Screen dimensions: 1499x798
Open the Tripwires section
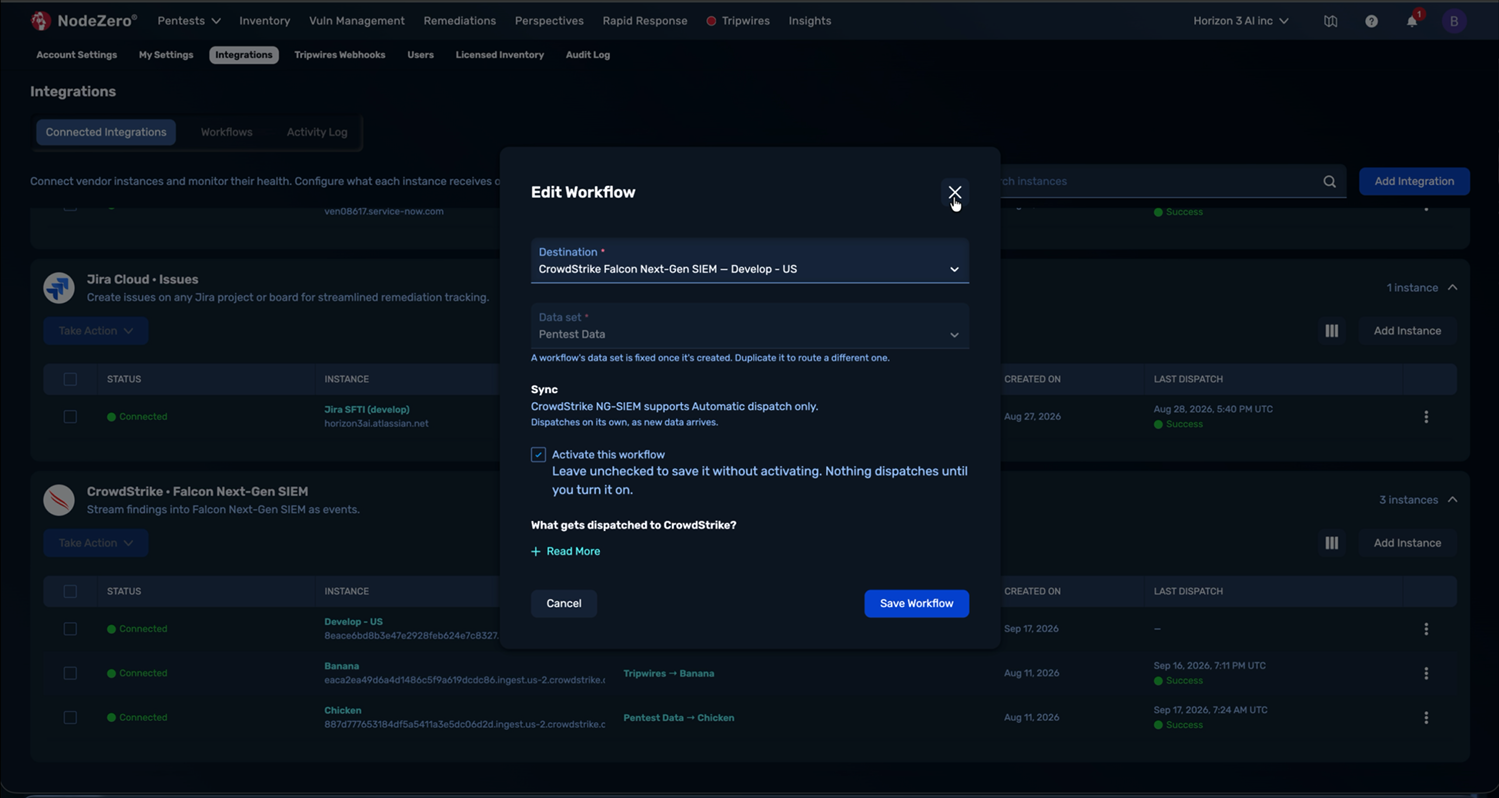click(x=738, y=20)
